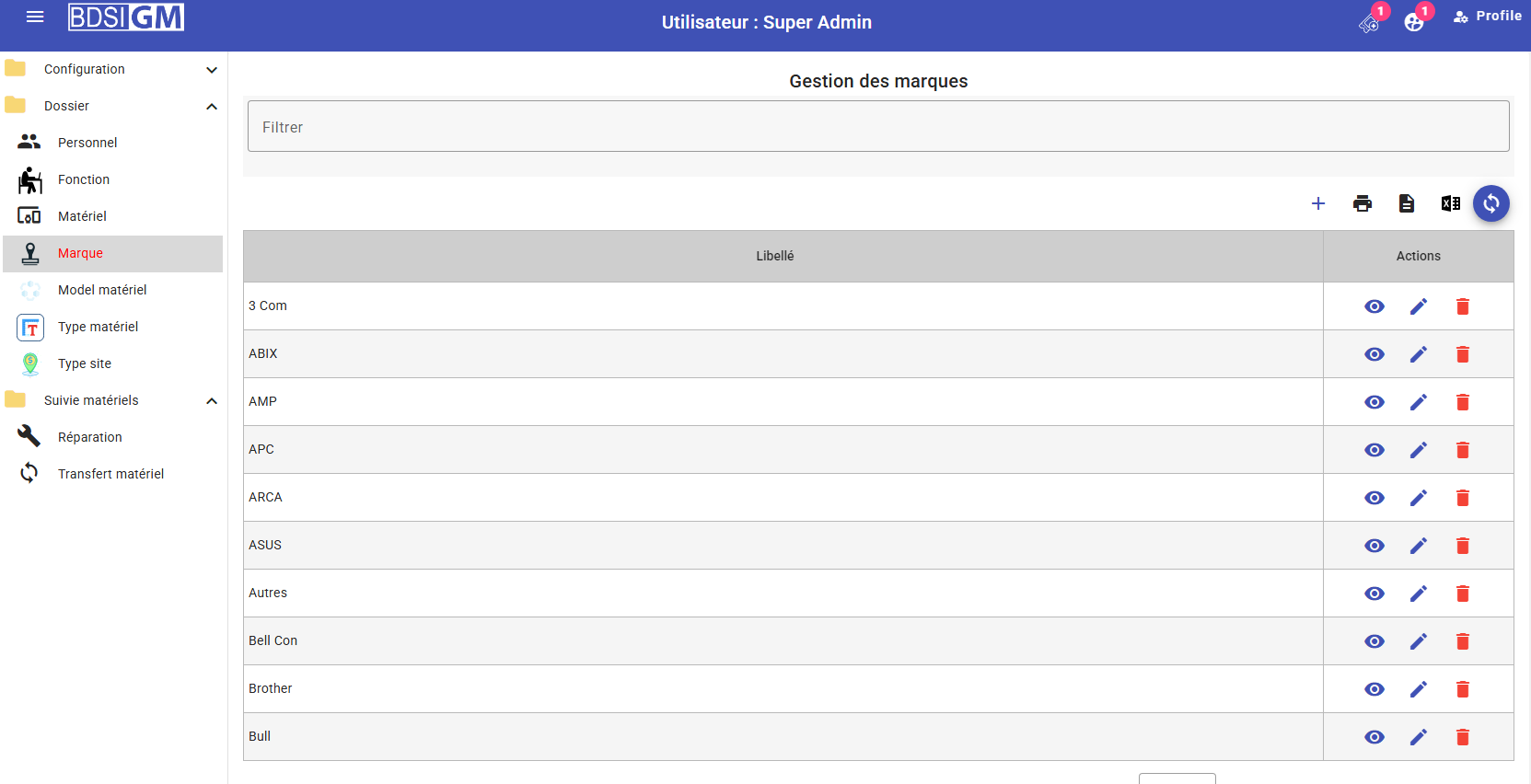
Task: View details of Bull
Action: click(x=1374, y=737)
